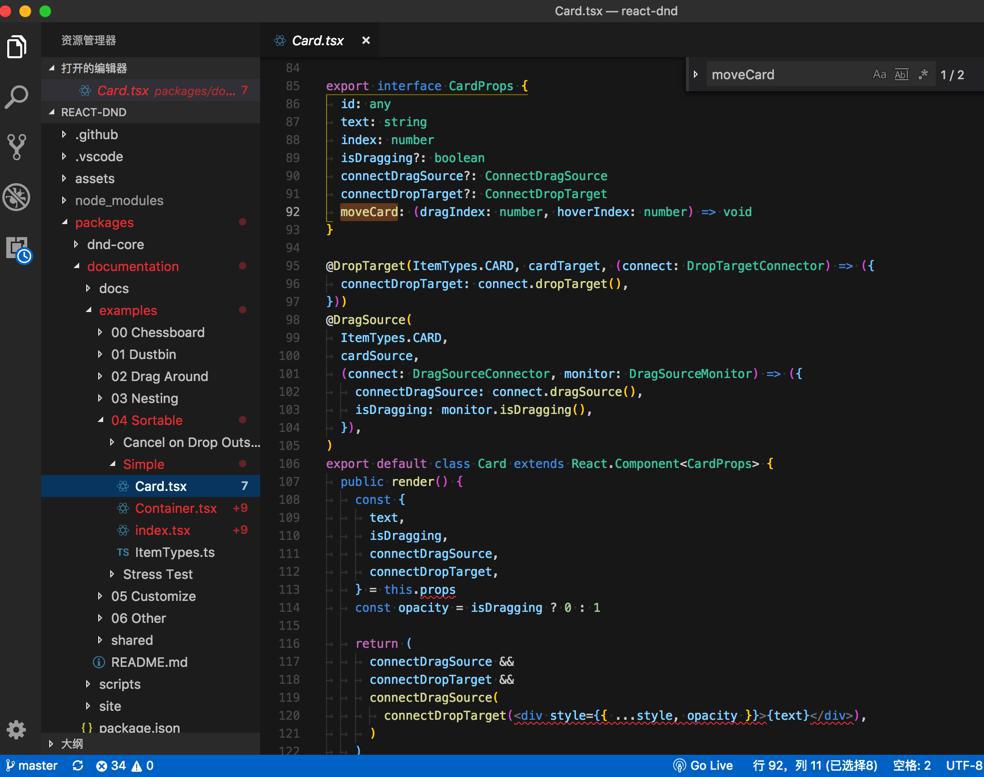The width and height of the screenshot is (984, 777).
Task: Toggle Match Case in find widget
Action: pyautogui.click(x=879, y=75)
